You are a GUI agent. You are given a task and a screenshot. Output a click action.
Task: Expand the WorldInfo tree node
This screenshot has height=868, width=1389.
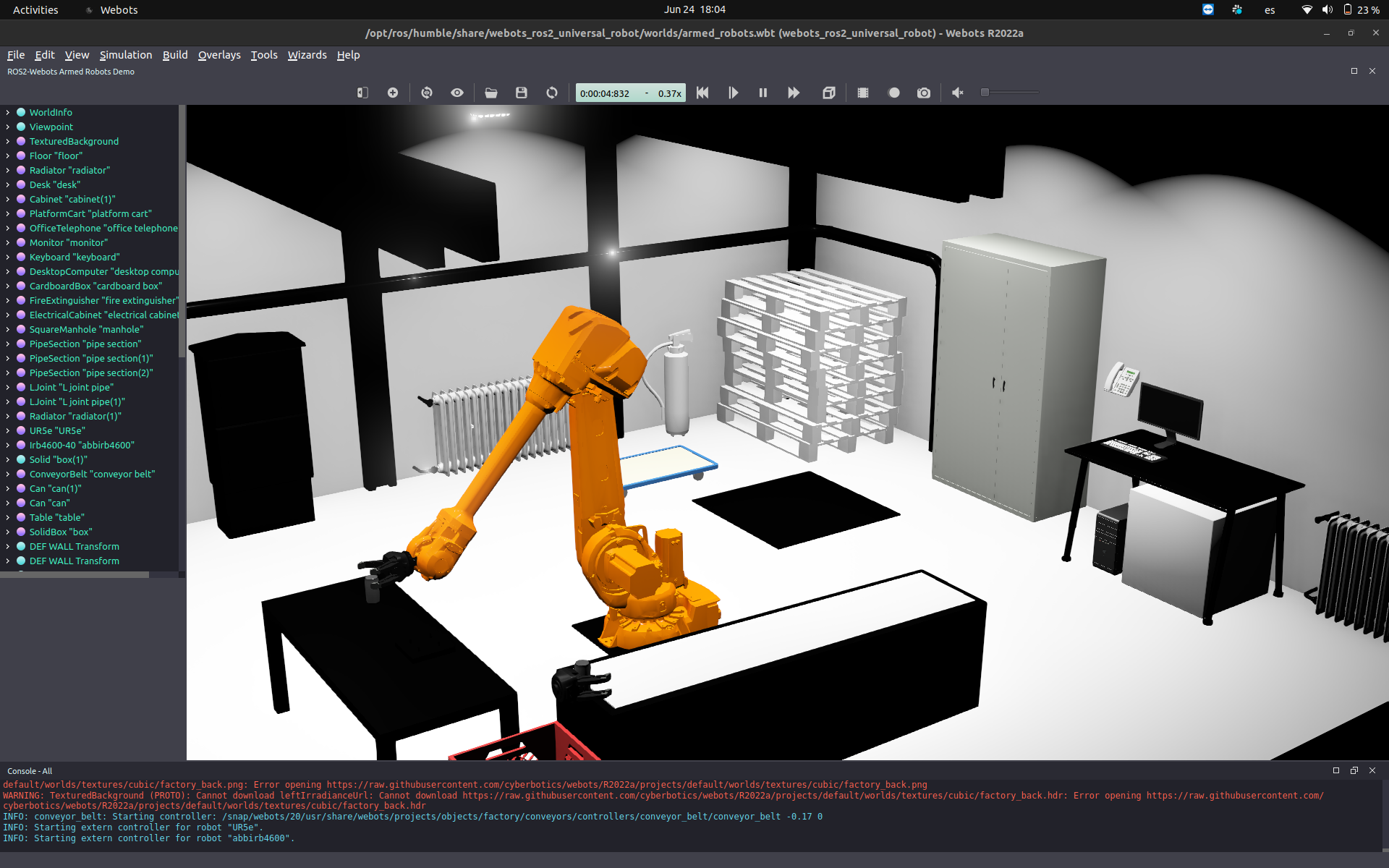tap(7, 112)
